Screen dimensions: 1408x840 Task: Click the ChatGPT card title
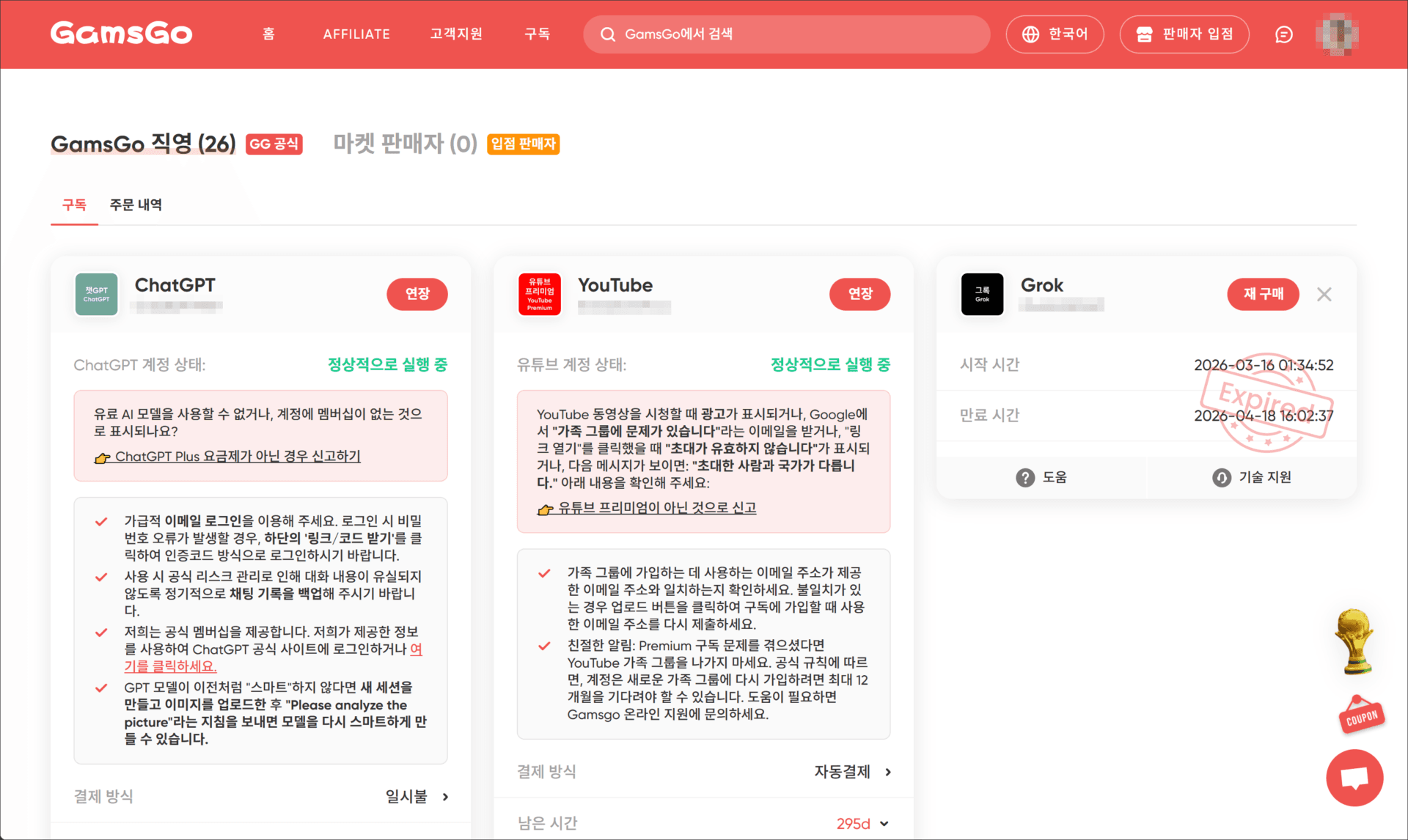pyautogui.click(x=175, y=285)
